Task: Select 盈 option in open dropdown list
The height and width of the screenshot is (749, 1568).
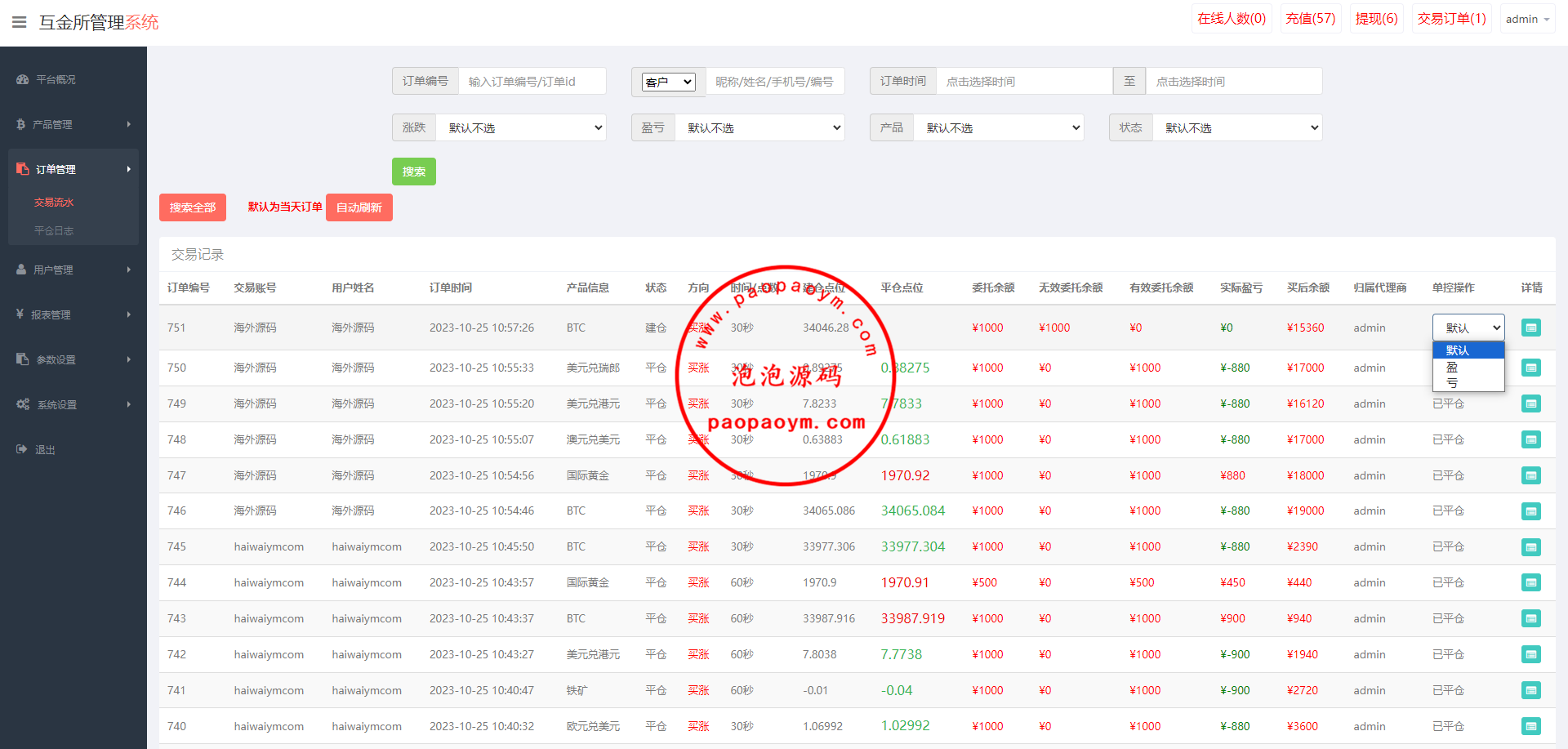Action: pyautogui.click(x=1468, y=367)
